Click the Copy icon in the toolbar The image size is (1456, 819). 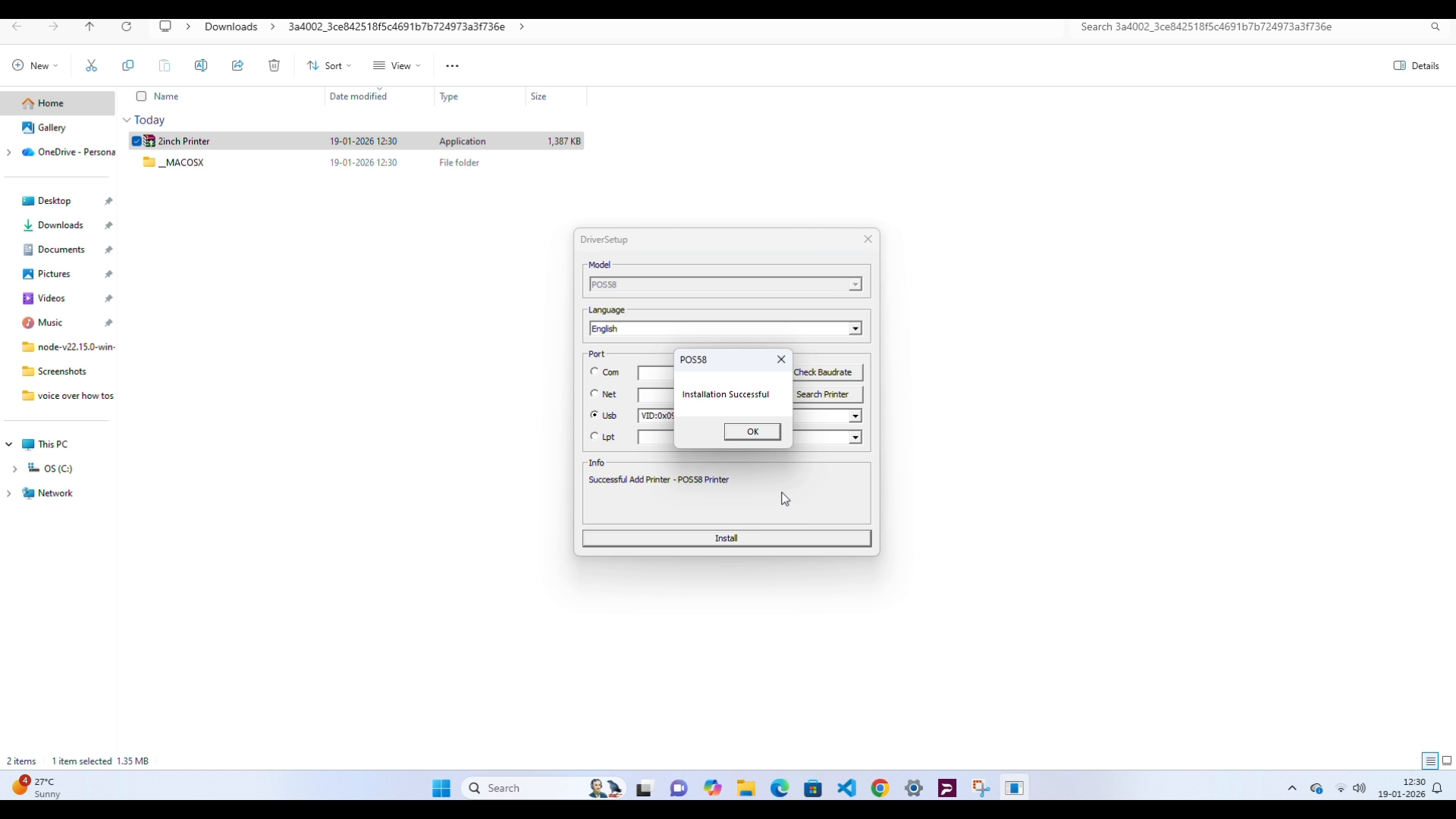(x=127, y=65)
